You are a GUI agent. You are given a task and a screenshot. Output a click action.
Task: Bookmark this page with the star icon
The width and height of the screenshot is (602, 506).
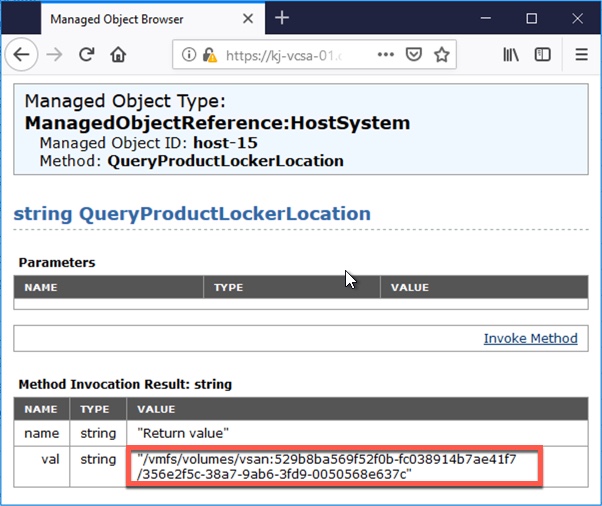click(441, 55)
